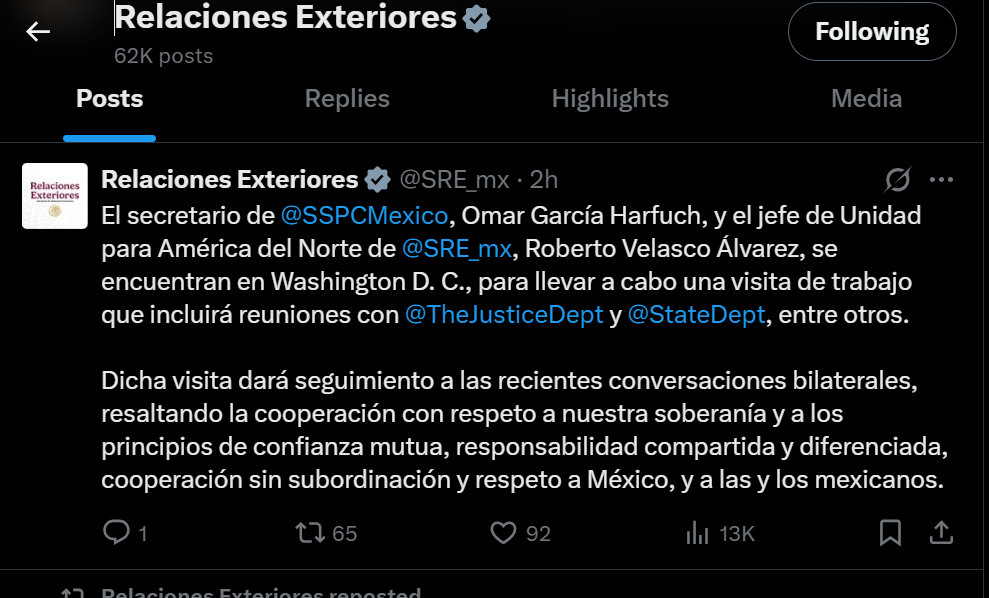The width and height of the screenshot is (989, 598).
Task: Open the @SSPCMexico mention link
Action: (x=364, y=215)
